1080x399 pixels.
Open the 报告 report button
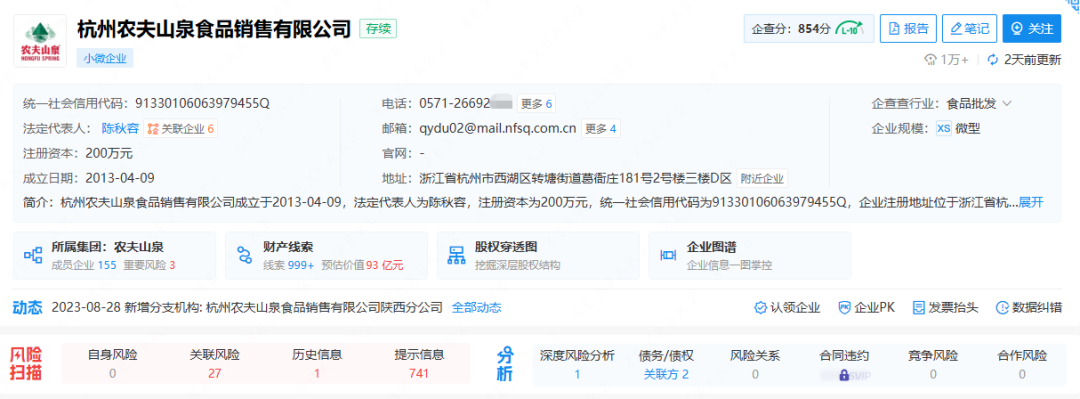point(908,28)
